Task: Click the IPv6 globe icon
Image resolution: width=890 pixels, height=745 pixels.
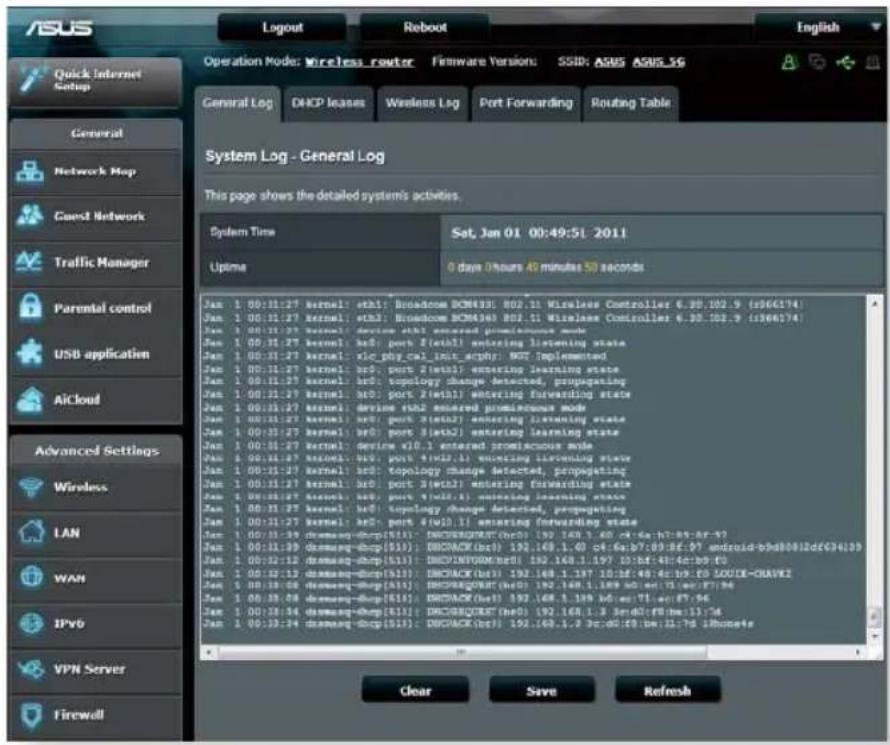Action: pyautogui.click(x=31, y=623)
